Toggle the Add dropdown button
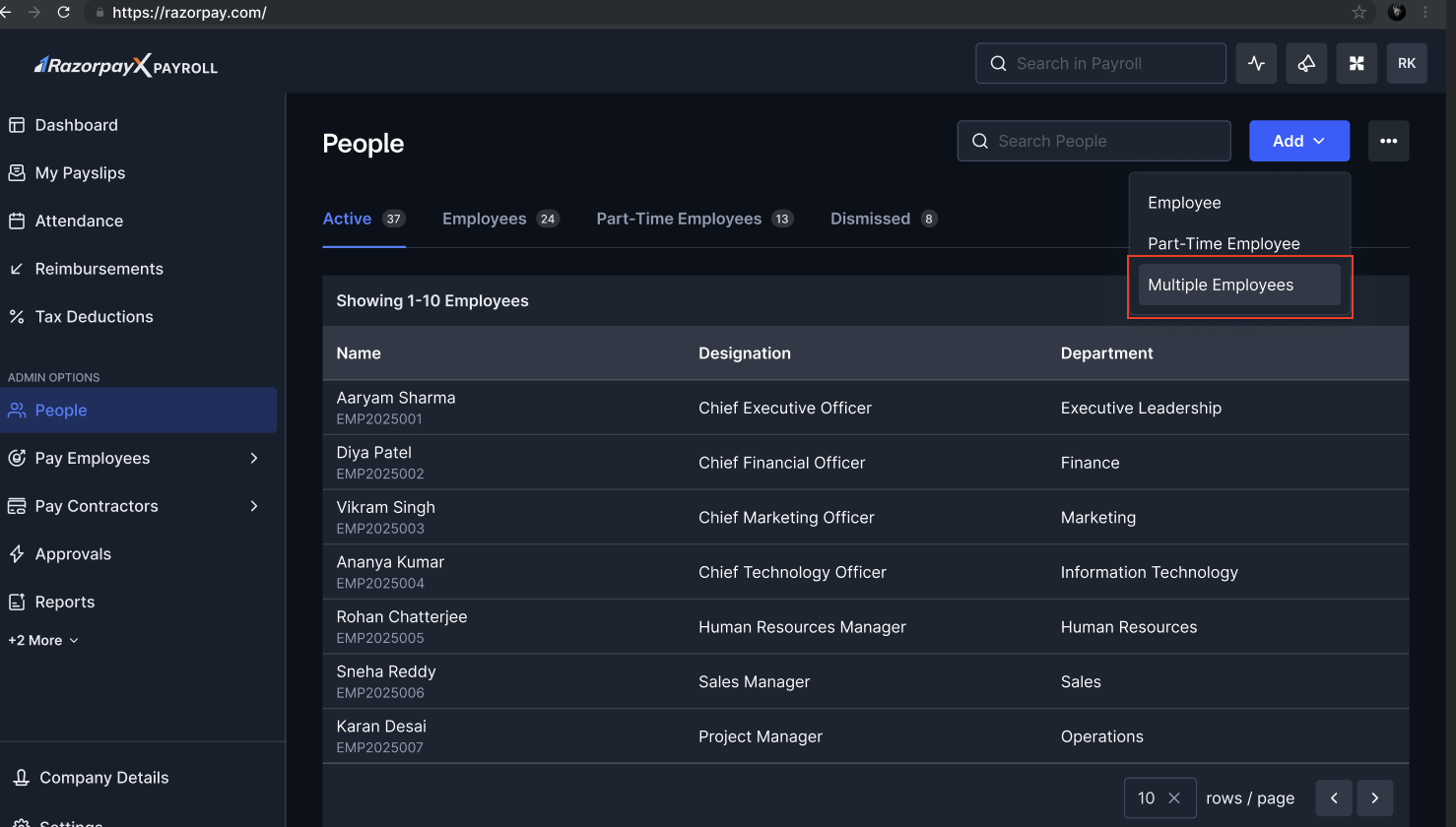The width and height of the screenshot is (1456, 827). [1299, 141]
